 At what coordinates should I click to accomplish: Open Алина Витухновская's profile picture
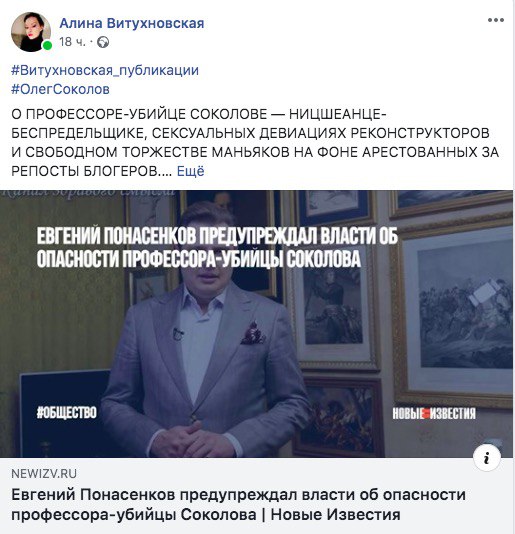pyautogui.click(x=31, y=32)
